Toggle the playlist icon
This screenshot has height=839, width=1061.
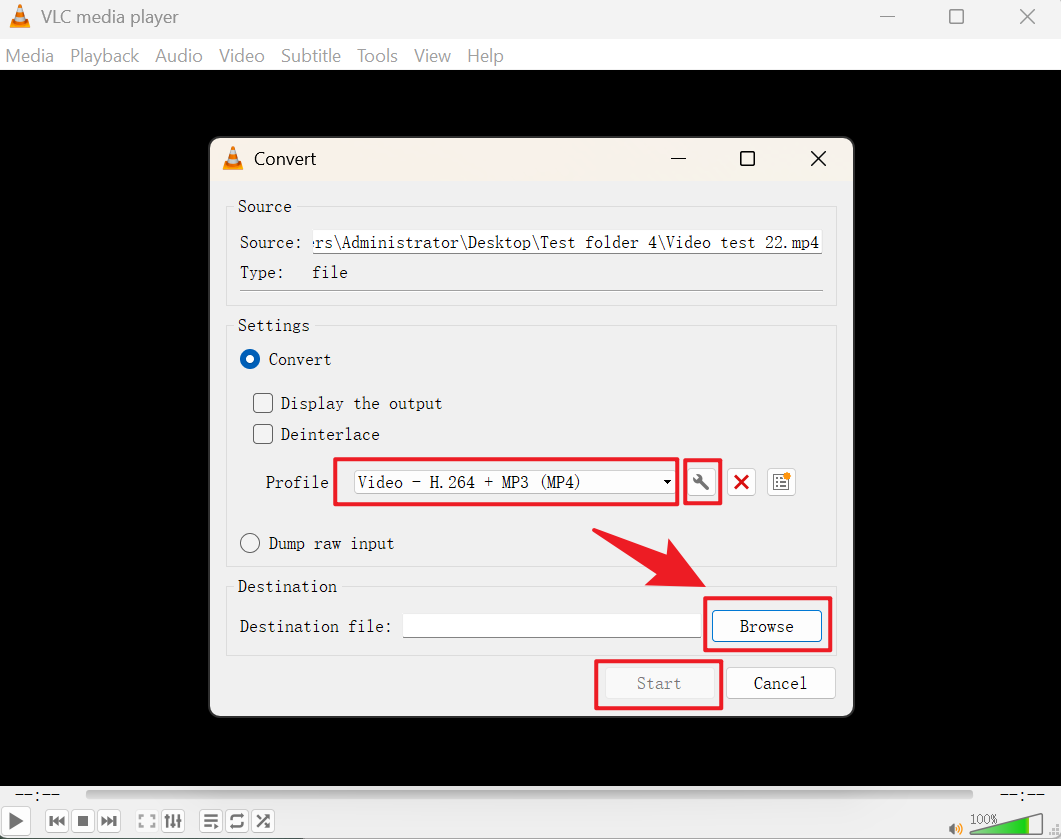[211, 821]
